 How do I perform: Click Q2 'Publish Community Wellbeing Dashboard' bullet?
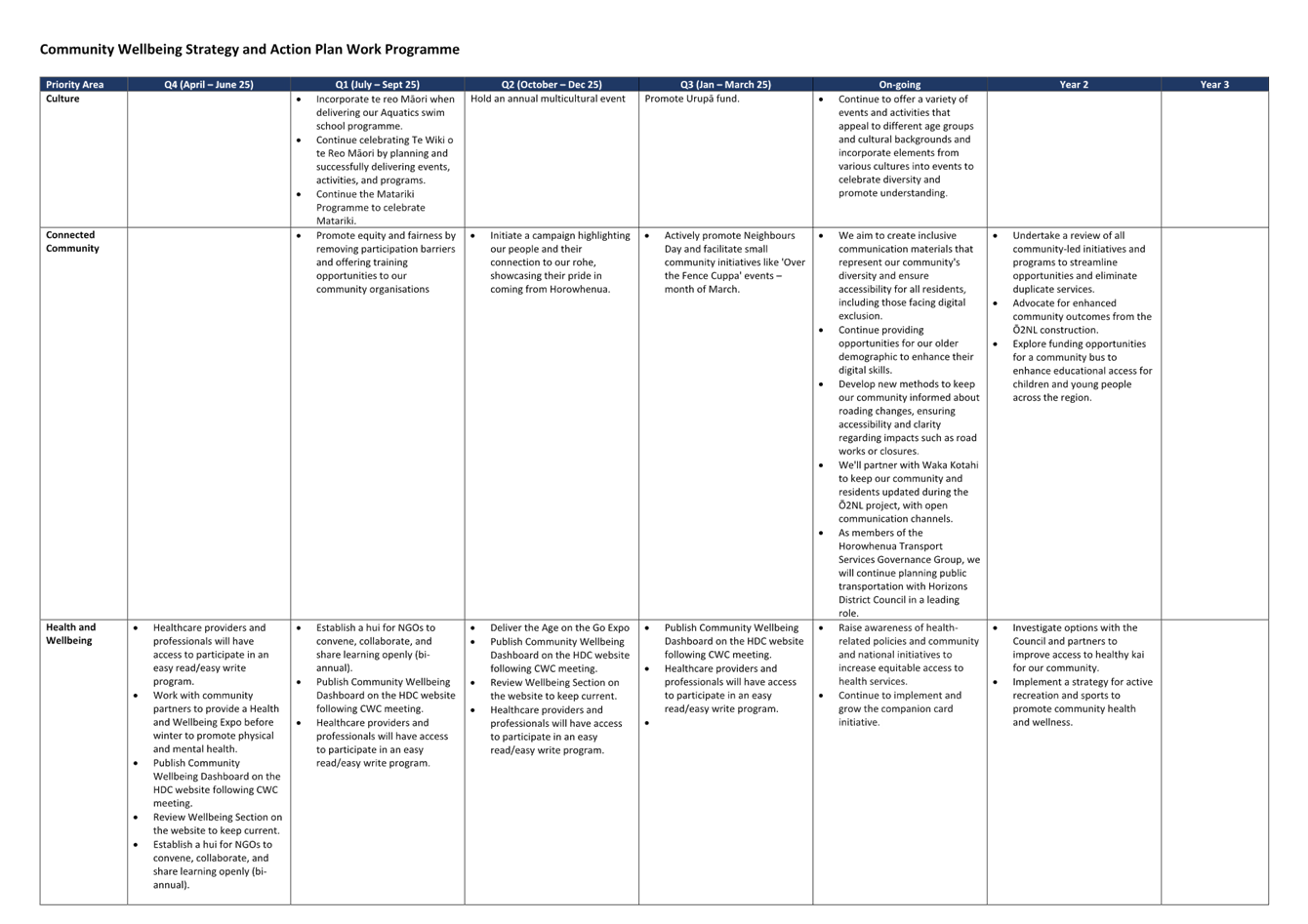pyautogui.click(x=559, y=656)
